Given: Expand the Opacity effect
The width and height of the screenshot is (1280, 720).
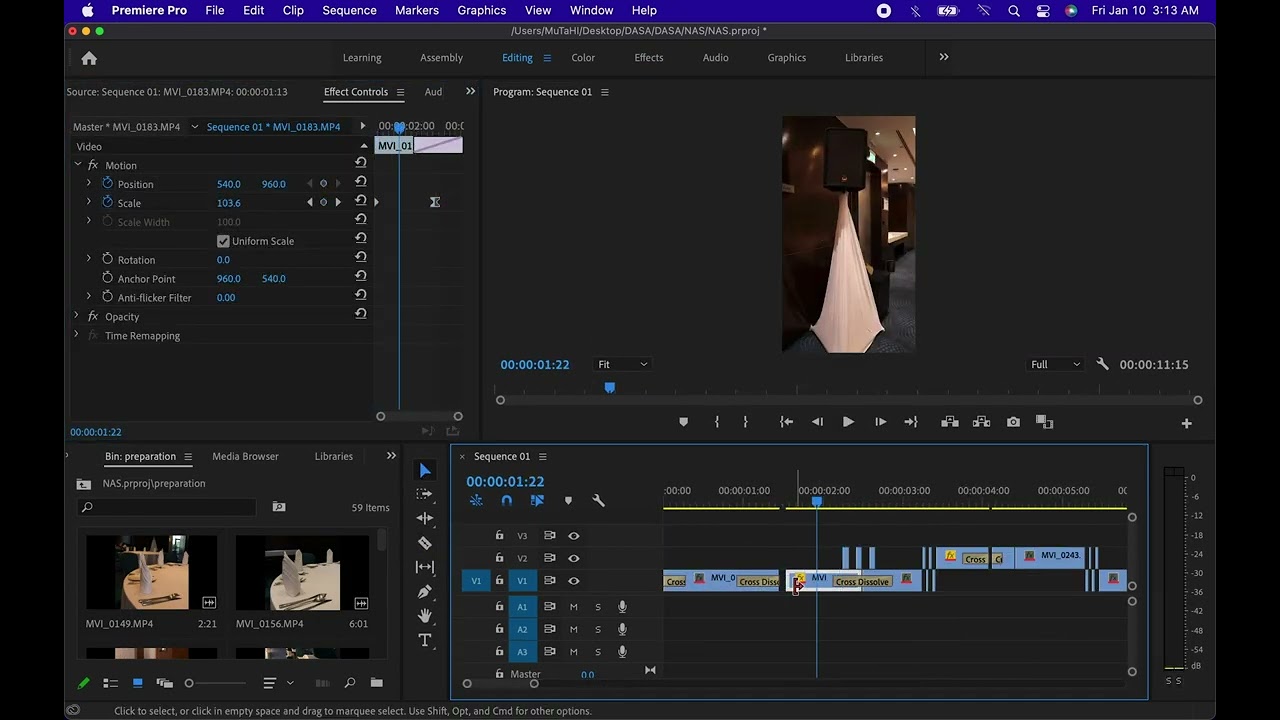Looking at the screenshot, I should click(77, 316).
